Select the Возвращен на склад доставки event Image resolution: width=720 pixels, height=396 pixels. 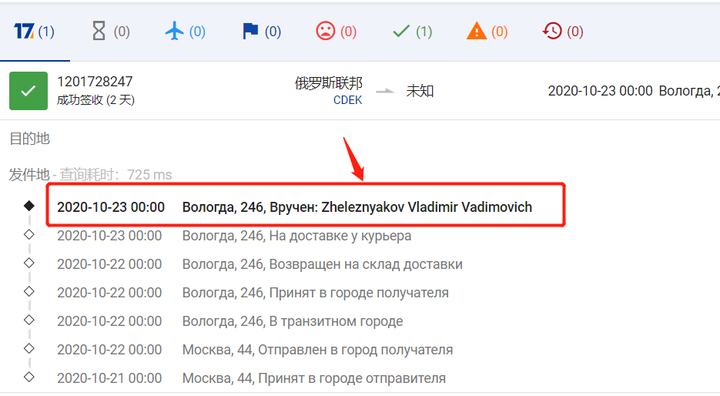click(260, 264)
